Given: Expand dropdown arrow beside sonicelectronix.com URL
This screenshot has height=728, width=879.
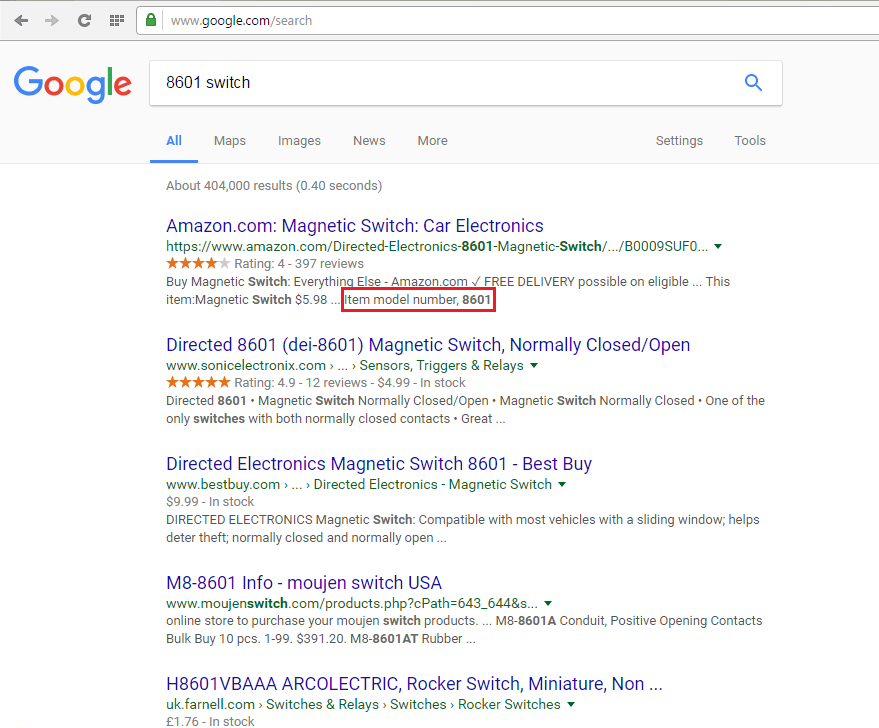Looking at the screenshot, I should pyautogui.click(x=534, y=365).
